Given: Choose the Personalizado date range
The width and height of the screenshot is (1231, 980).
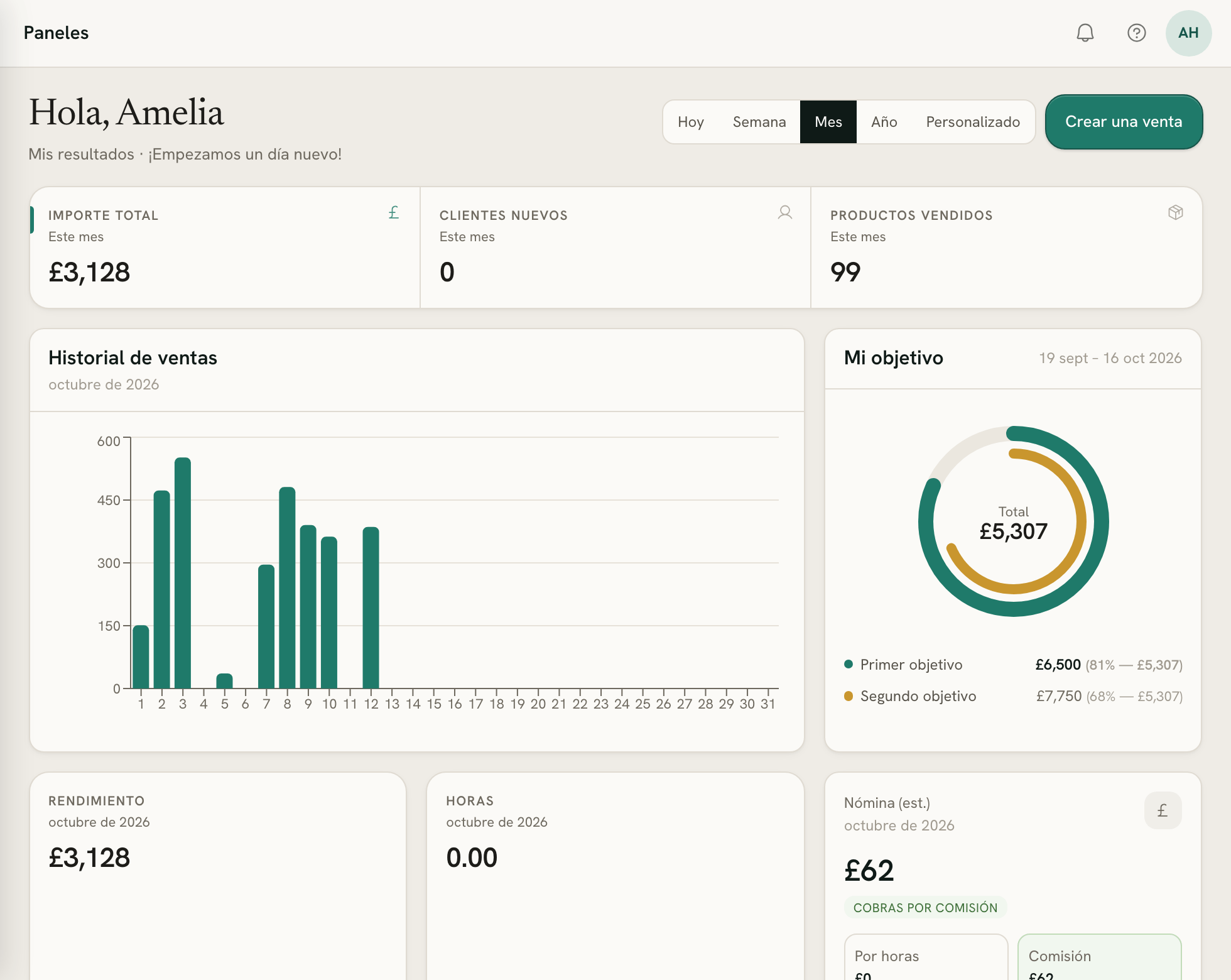Looking at the screenshot, I should click(x=972, y=122).
